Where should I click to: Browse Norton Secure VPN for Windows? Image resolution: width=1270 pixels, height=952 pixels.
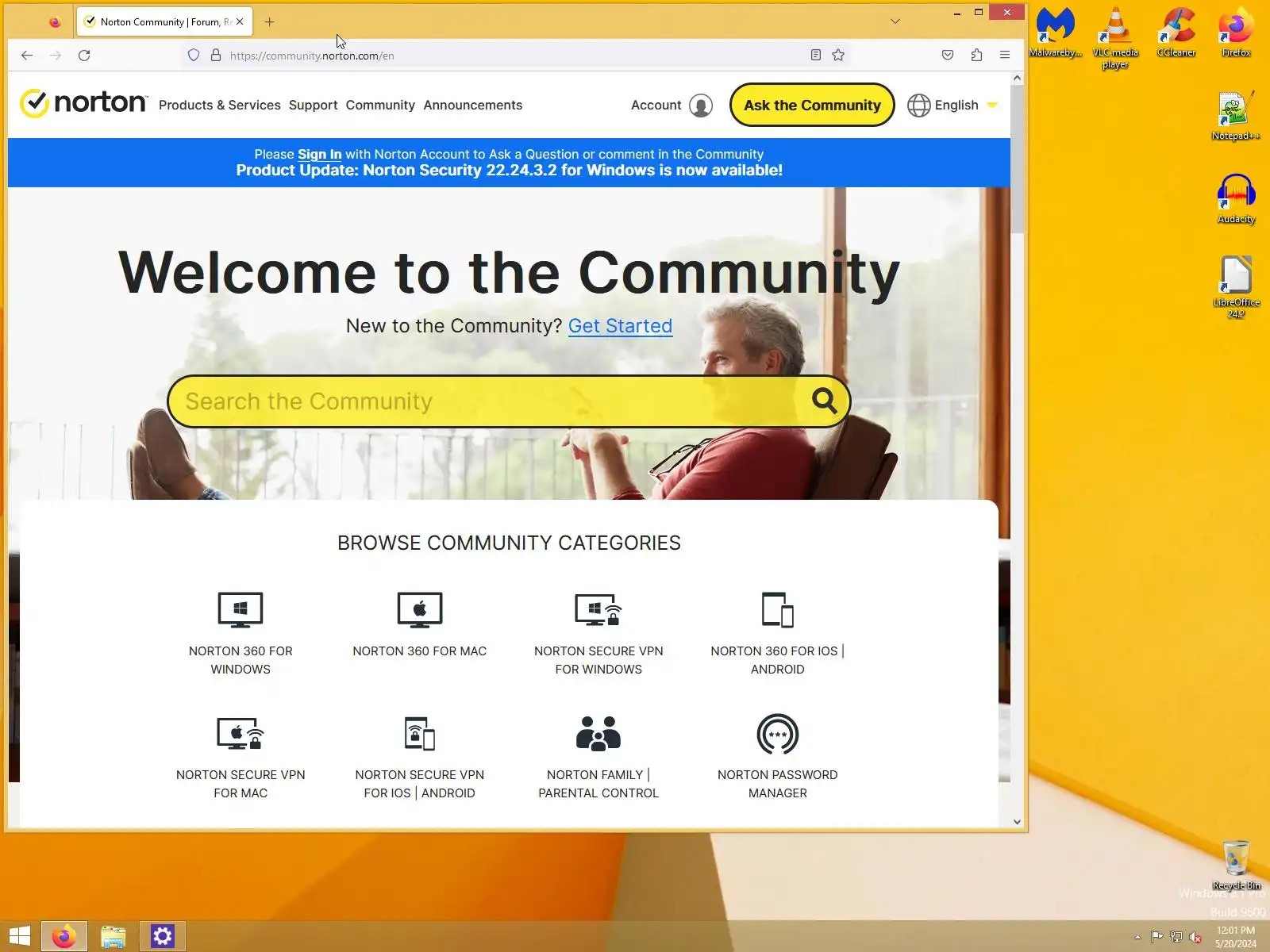598,634
